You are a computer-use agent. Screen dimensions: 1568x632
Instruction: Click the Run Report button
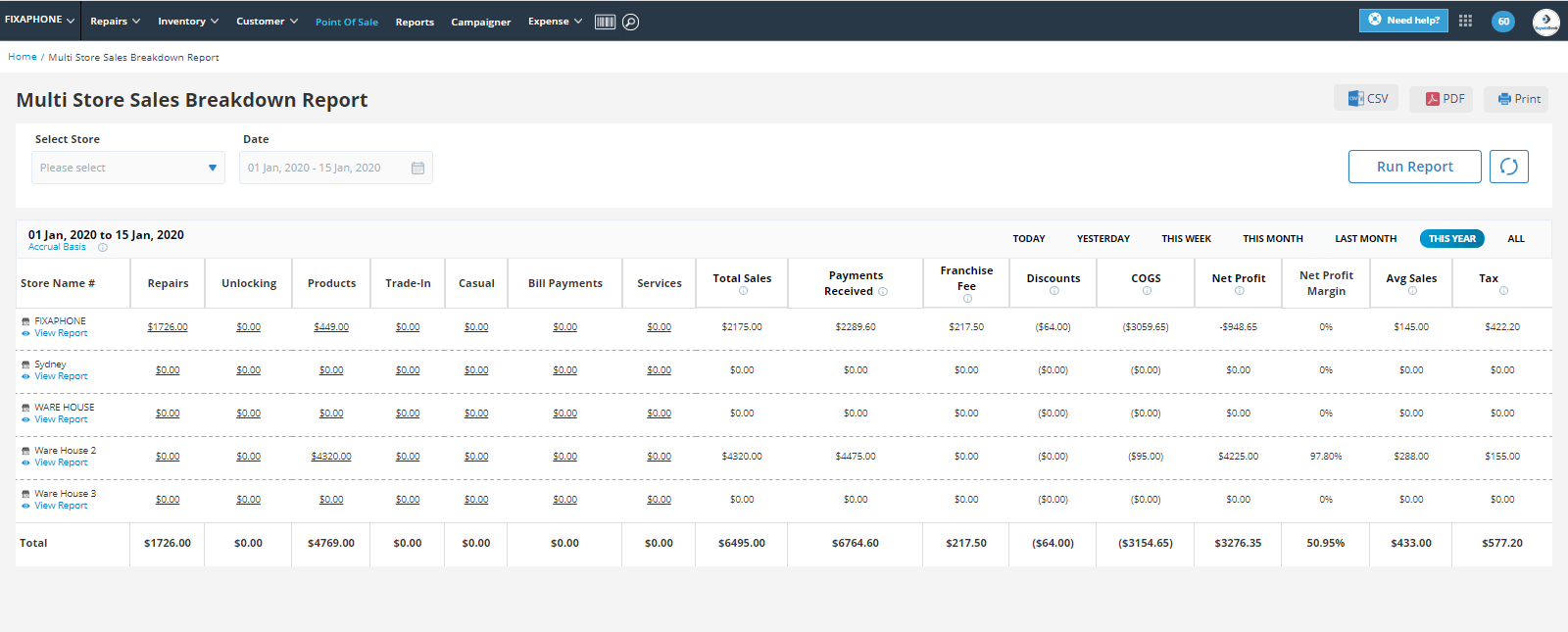tap(1415, 167)
